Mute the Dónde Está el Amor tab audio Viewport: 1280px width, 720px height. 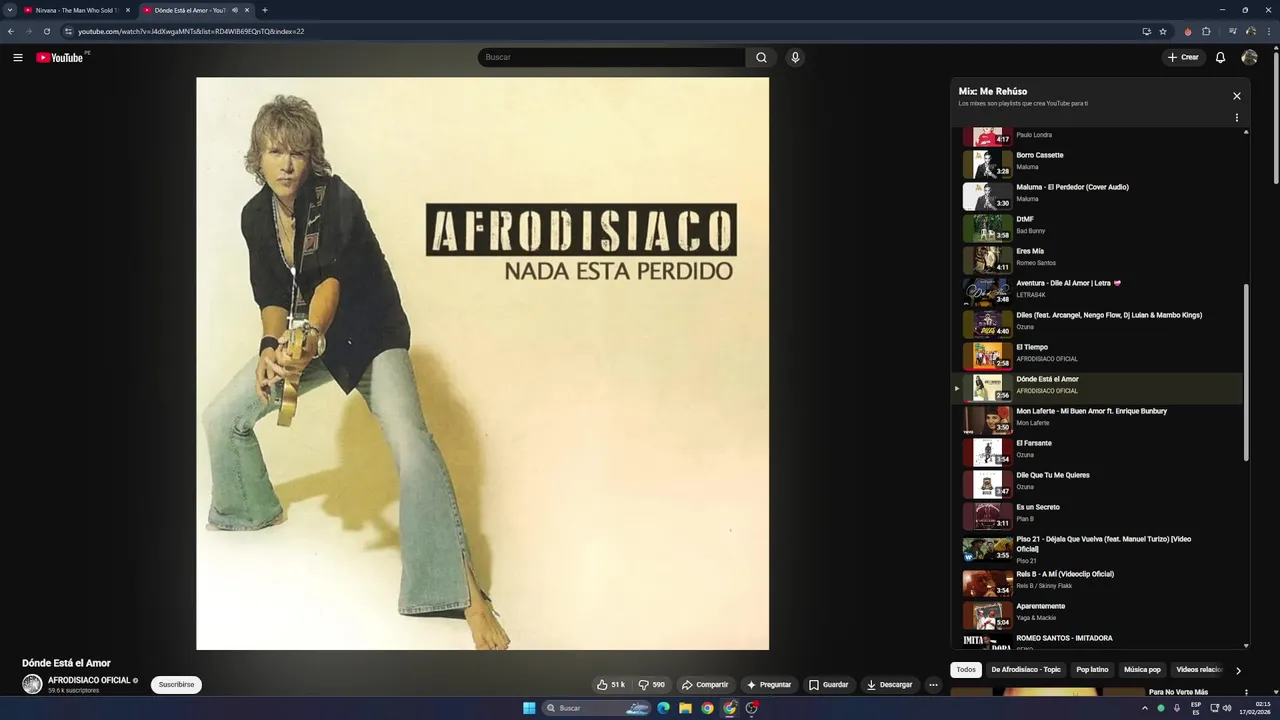(x=235, y=10)
